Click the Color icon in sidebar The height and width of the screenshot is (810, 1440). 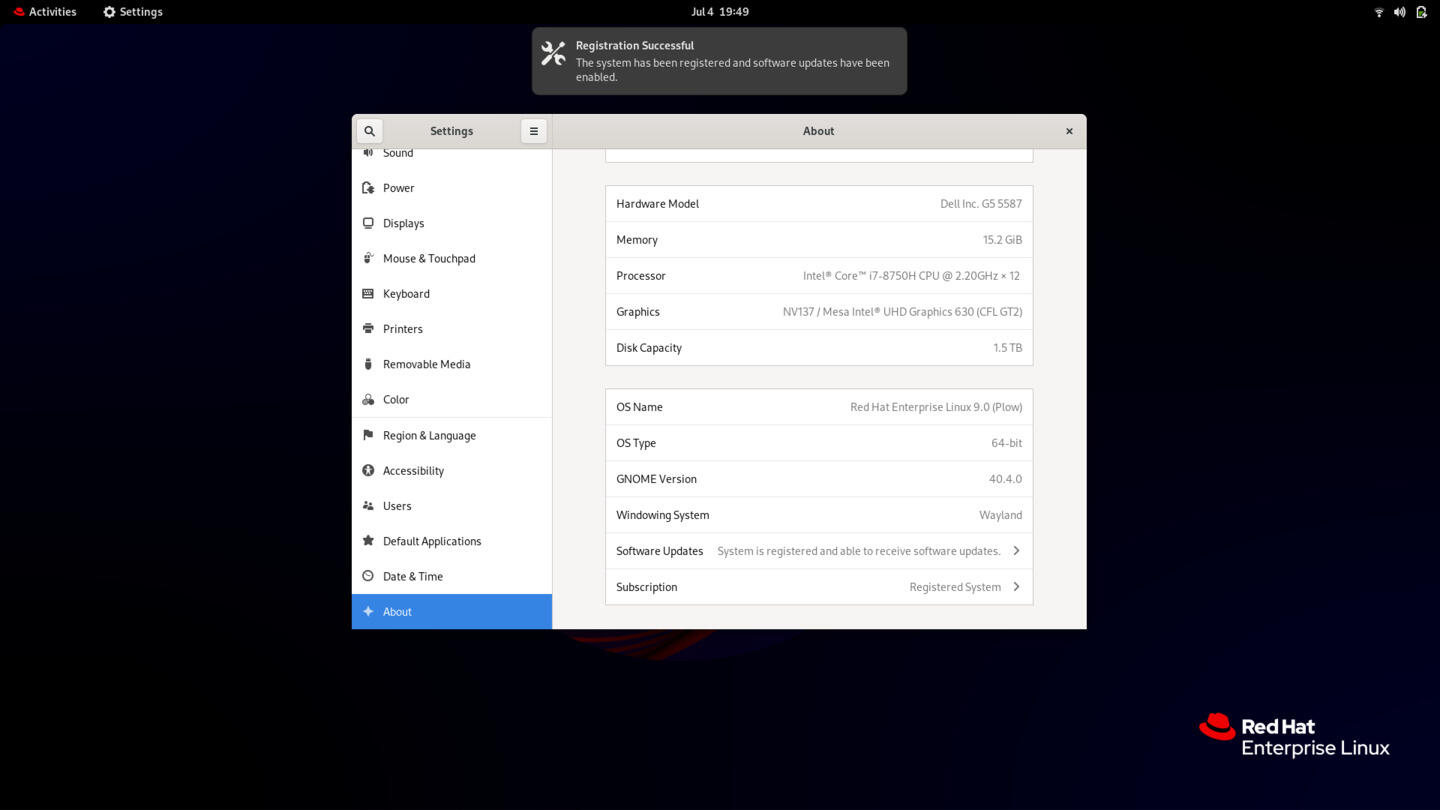pos(368,399)
